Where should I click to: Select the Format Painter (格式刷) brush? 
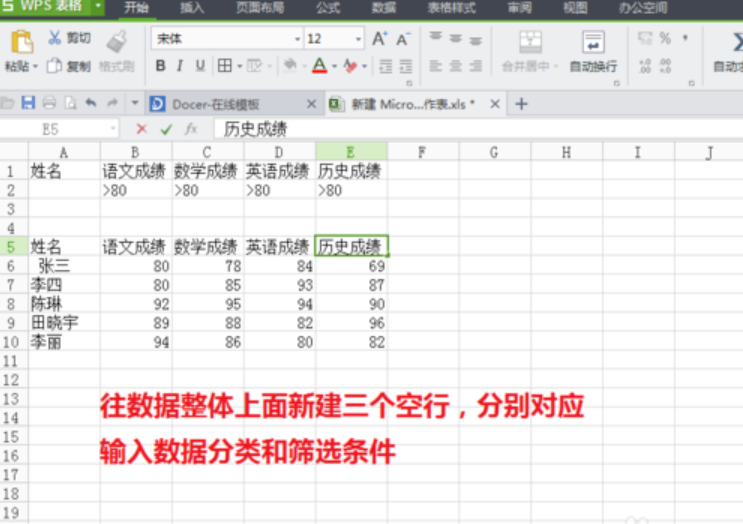click(117, 42)
